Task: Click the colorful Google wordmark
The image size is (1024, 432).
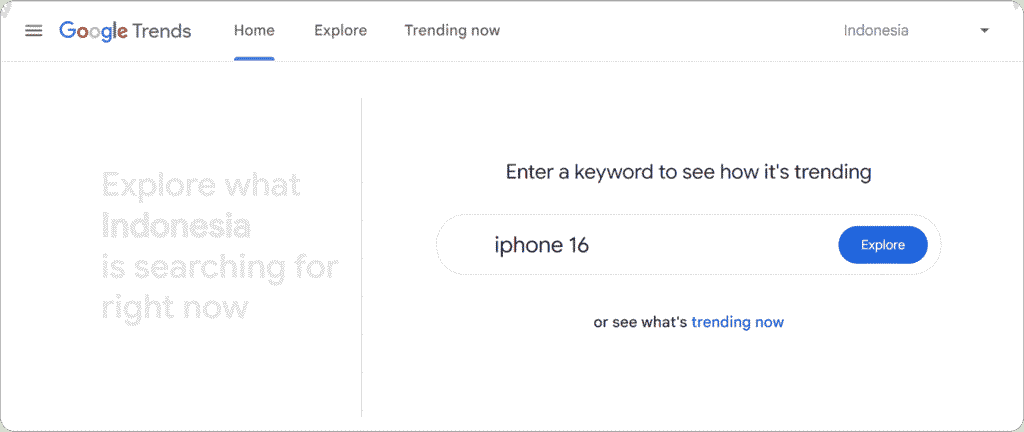Action: tap(93, 31)
